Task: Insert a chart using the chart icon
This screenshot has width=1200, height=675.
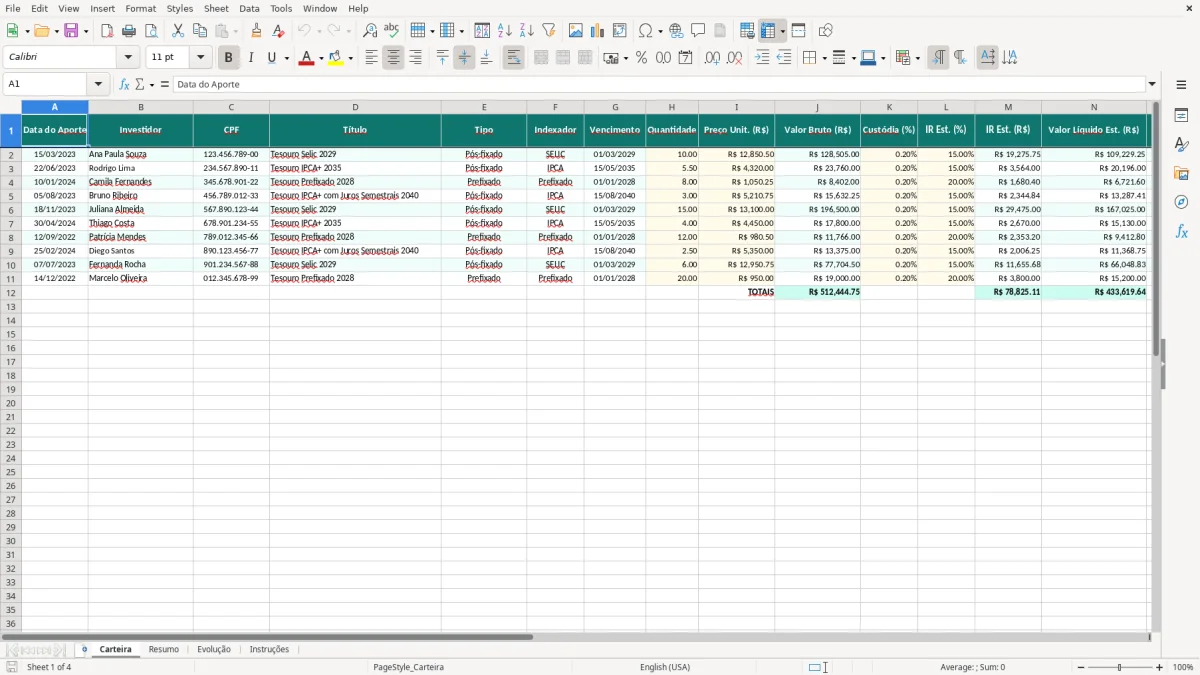Action: [598, 31]
